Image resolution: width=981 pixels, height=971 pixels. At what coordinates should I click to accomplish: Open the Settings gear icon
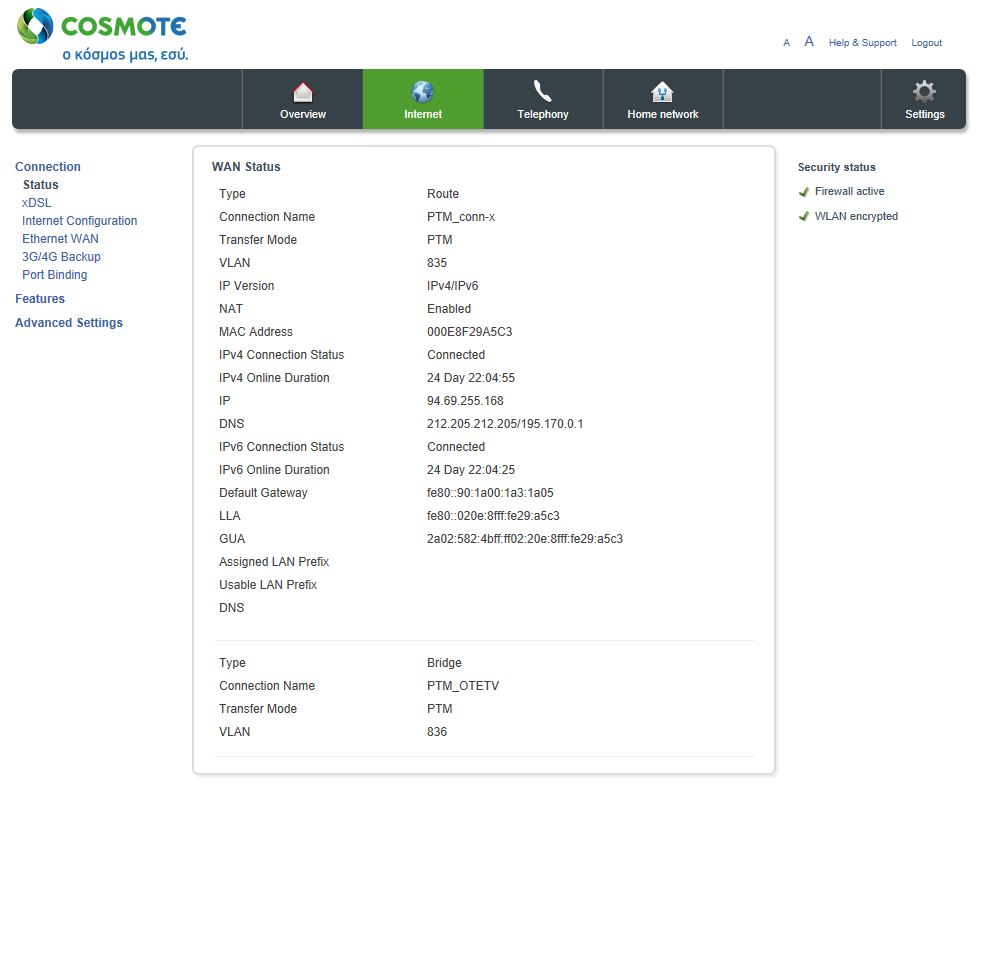tap(924, 91)
